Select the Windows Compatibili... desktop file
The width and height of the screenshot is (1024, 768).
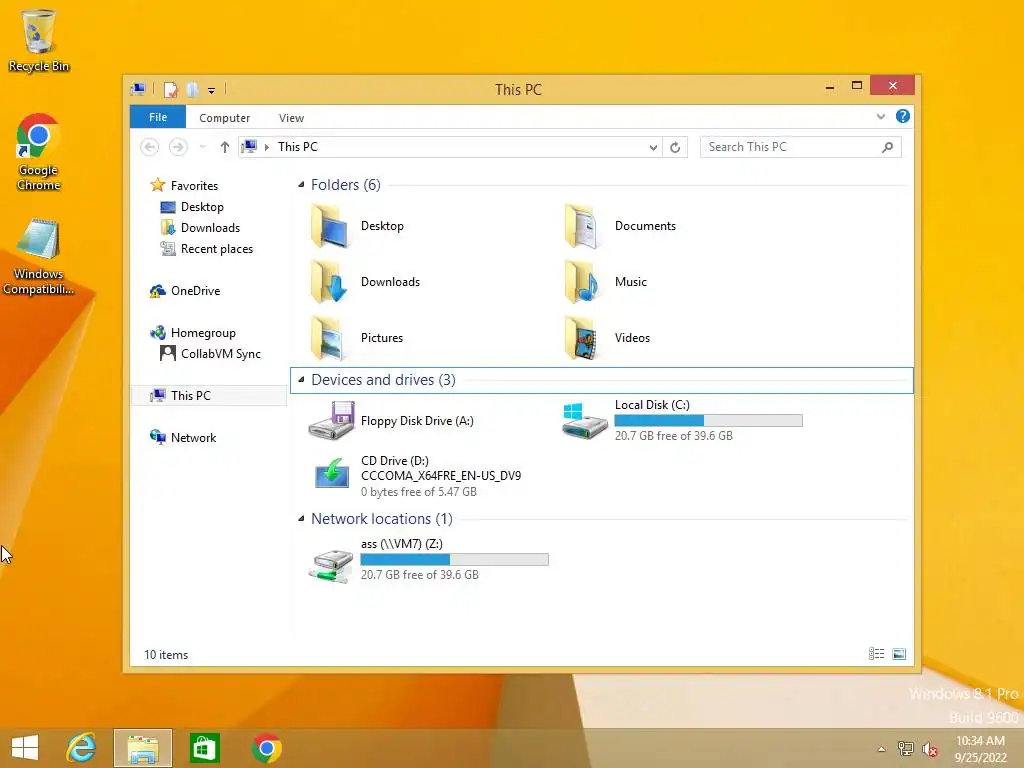pos(39,257)
